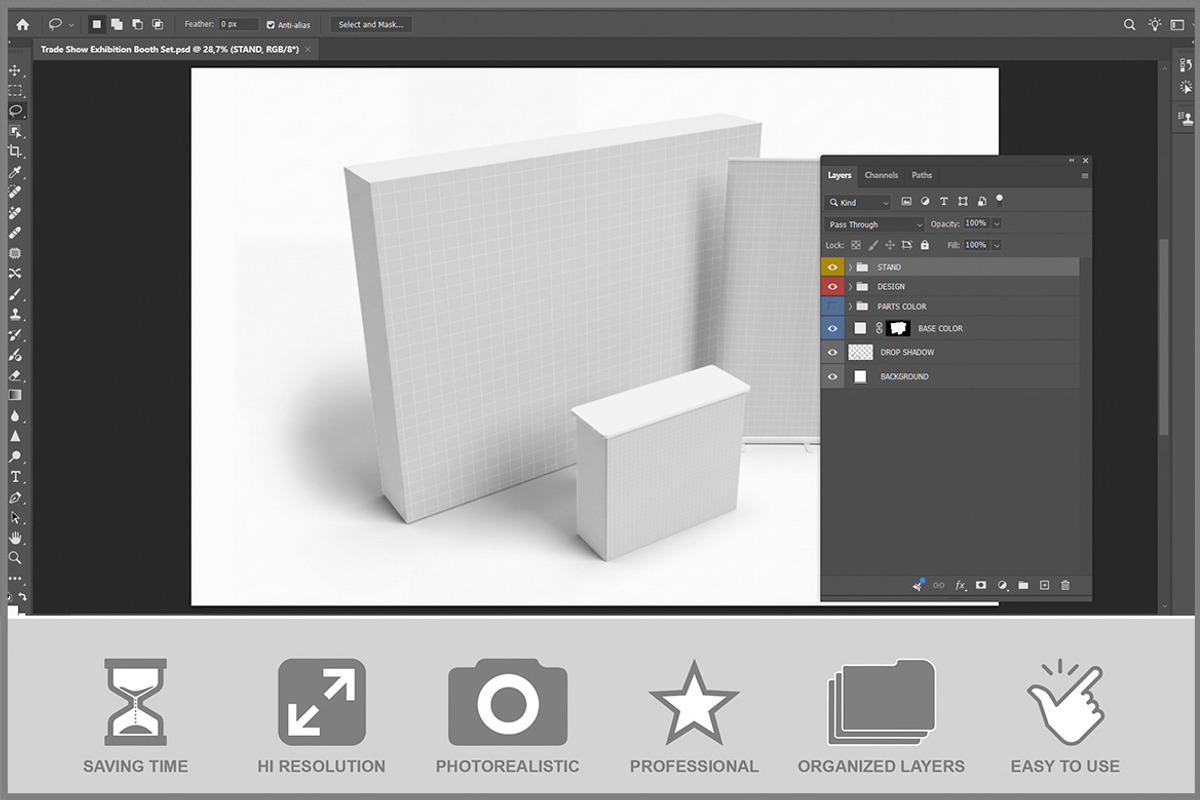The width and height of the screenshot is (1200, 800).
Task: Add a layer mask
Action: (x=981, y=585)
